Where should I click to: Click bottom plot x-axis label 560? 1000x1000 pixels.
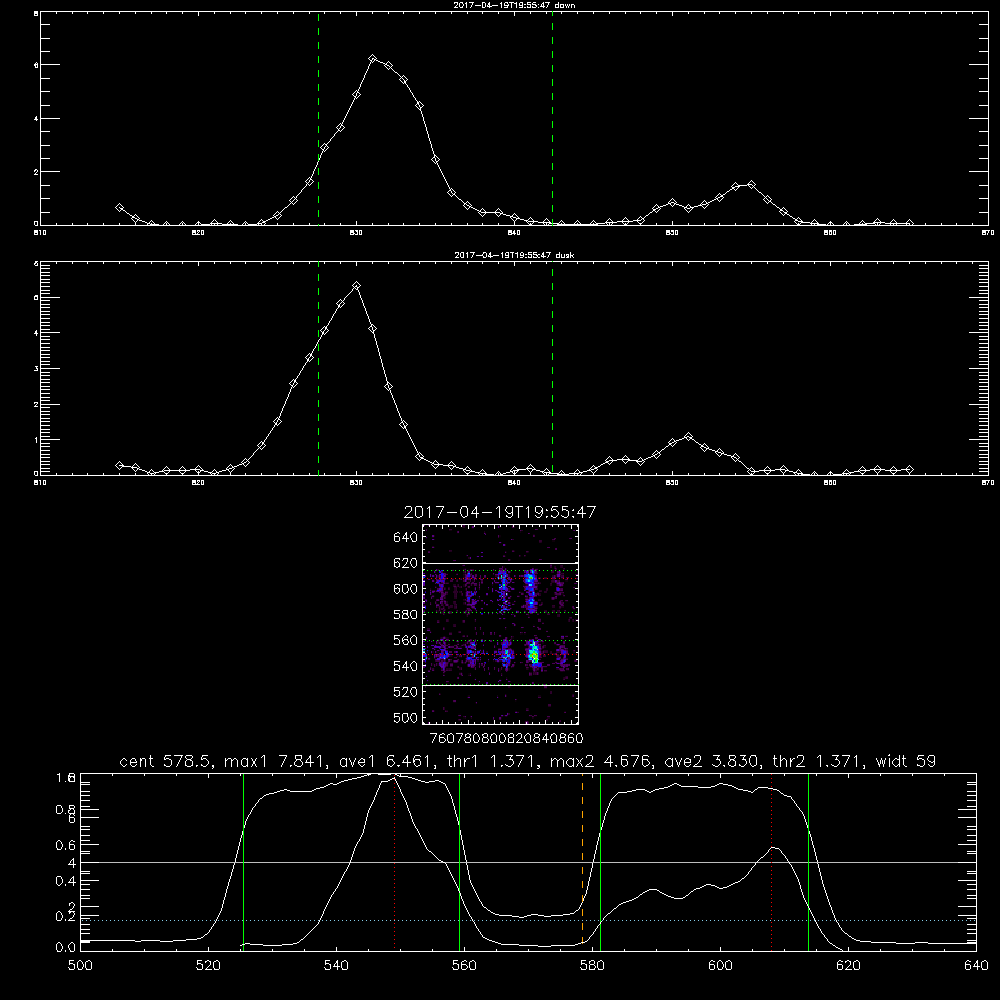[x=464, y=966]
